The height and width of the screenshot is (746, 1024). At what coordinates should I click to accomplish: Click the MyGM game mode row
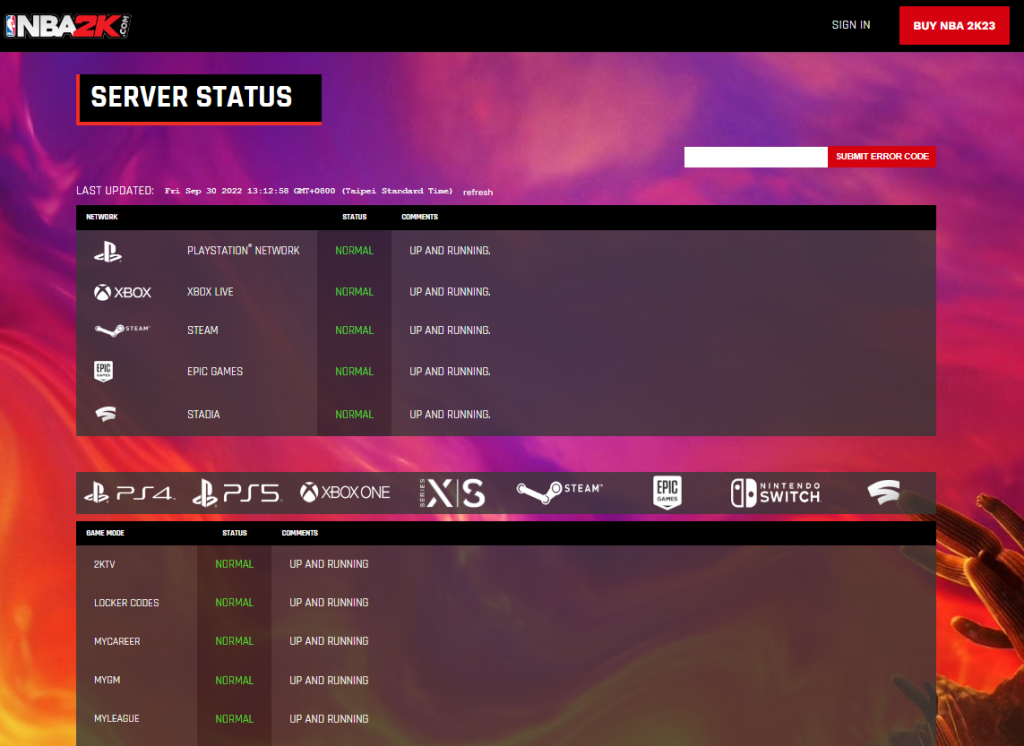tap(505, 680)
